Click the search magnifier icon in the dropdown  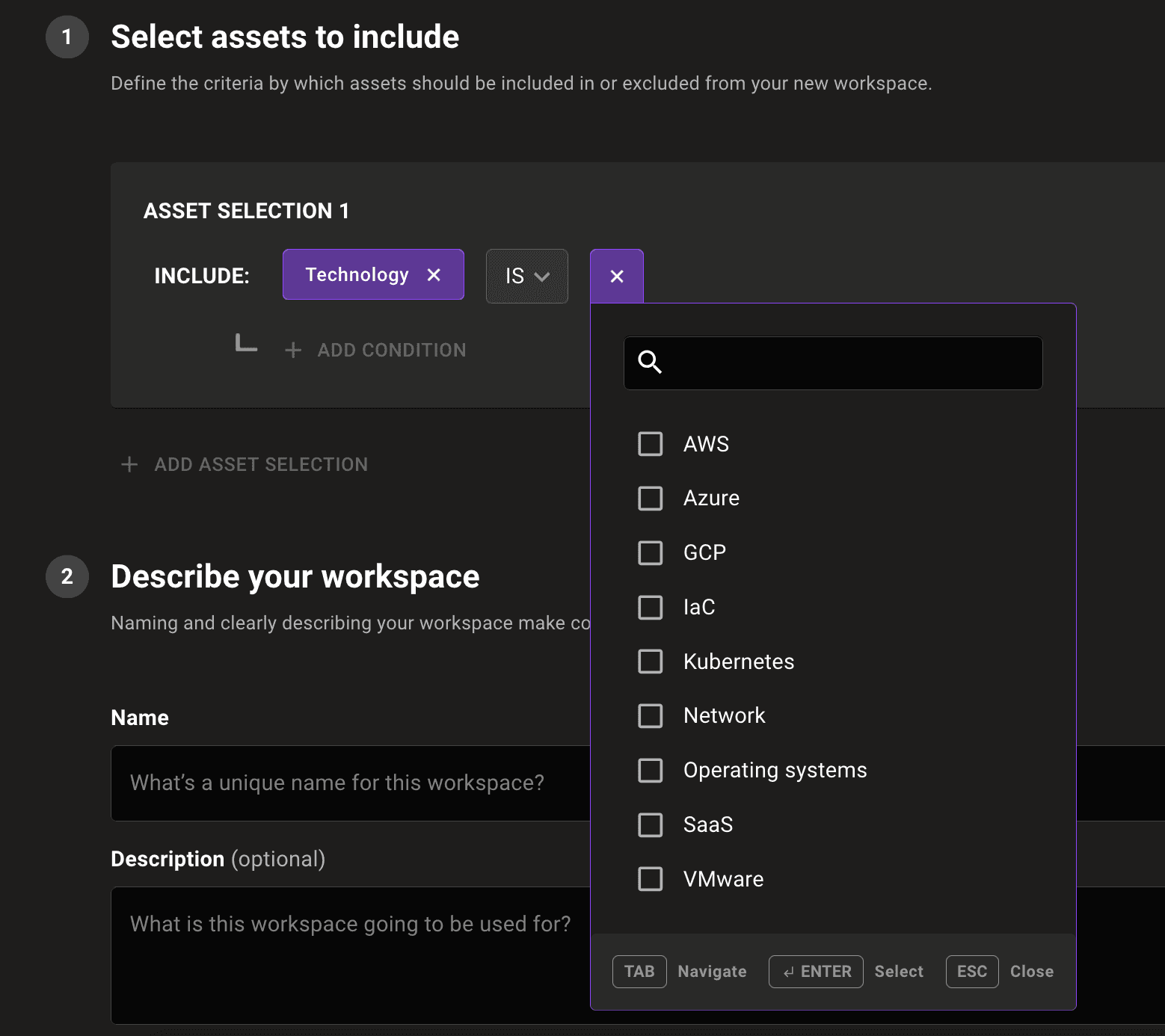649,363
